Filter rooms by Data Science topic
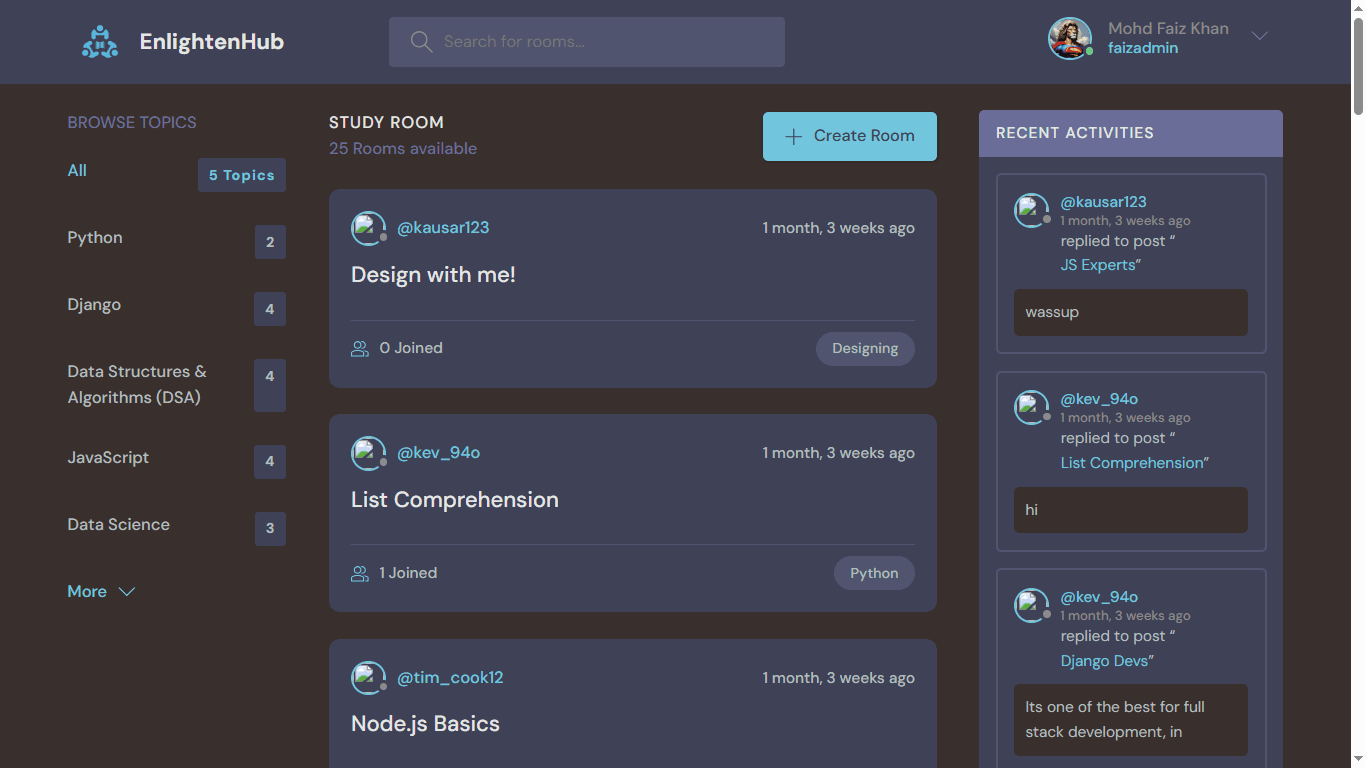Viewport: 1366px width, 768px height. click(x=118, y=525)
